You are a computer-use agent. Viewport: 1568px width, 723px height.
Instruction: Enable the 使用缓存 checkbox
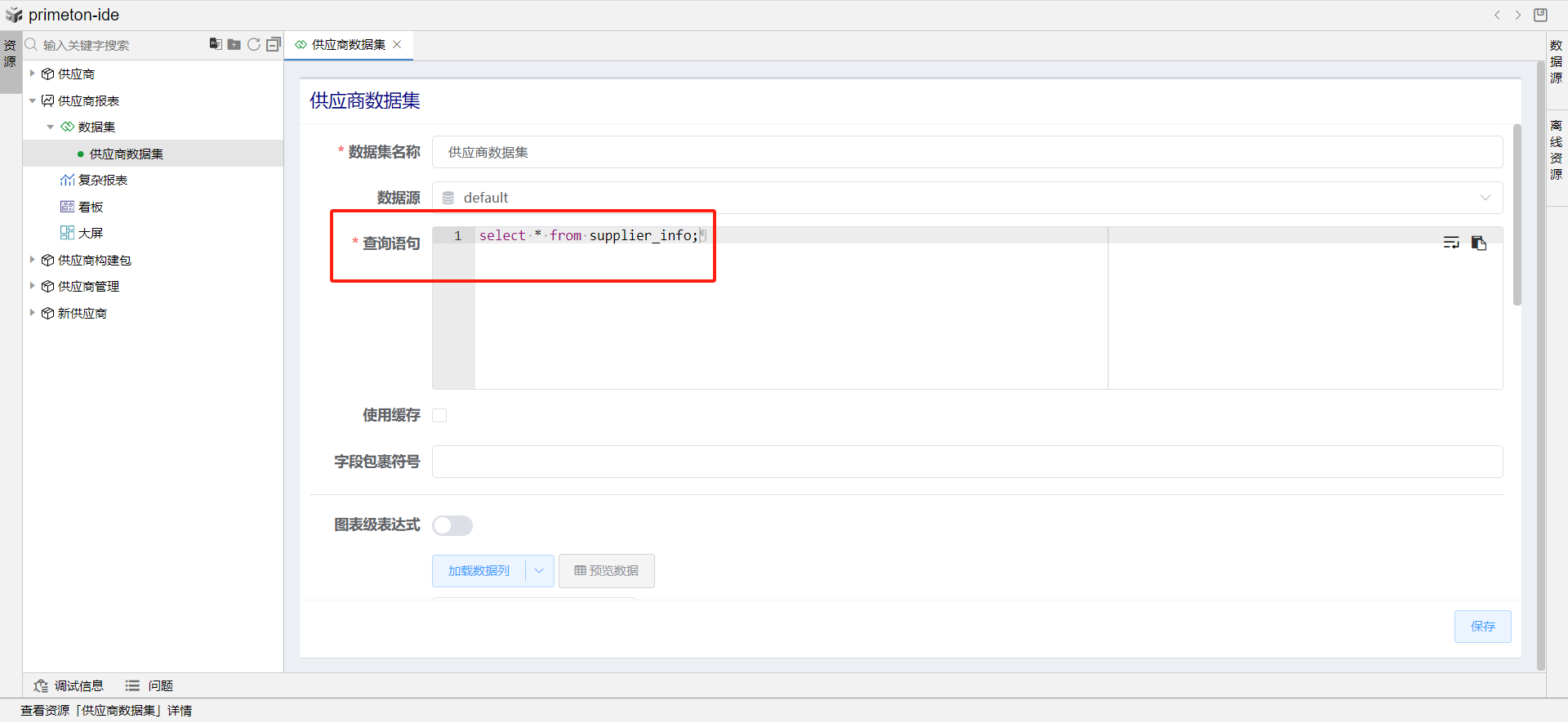tap(439, 416)
